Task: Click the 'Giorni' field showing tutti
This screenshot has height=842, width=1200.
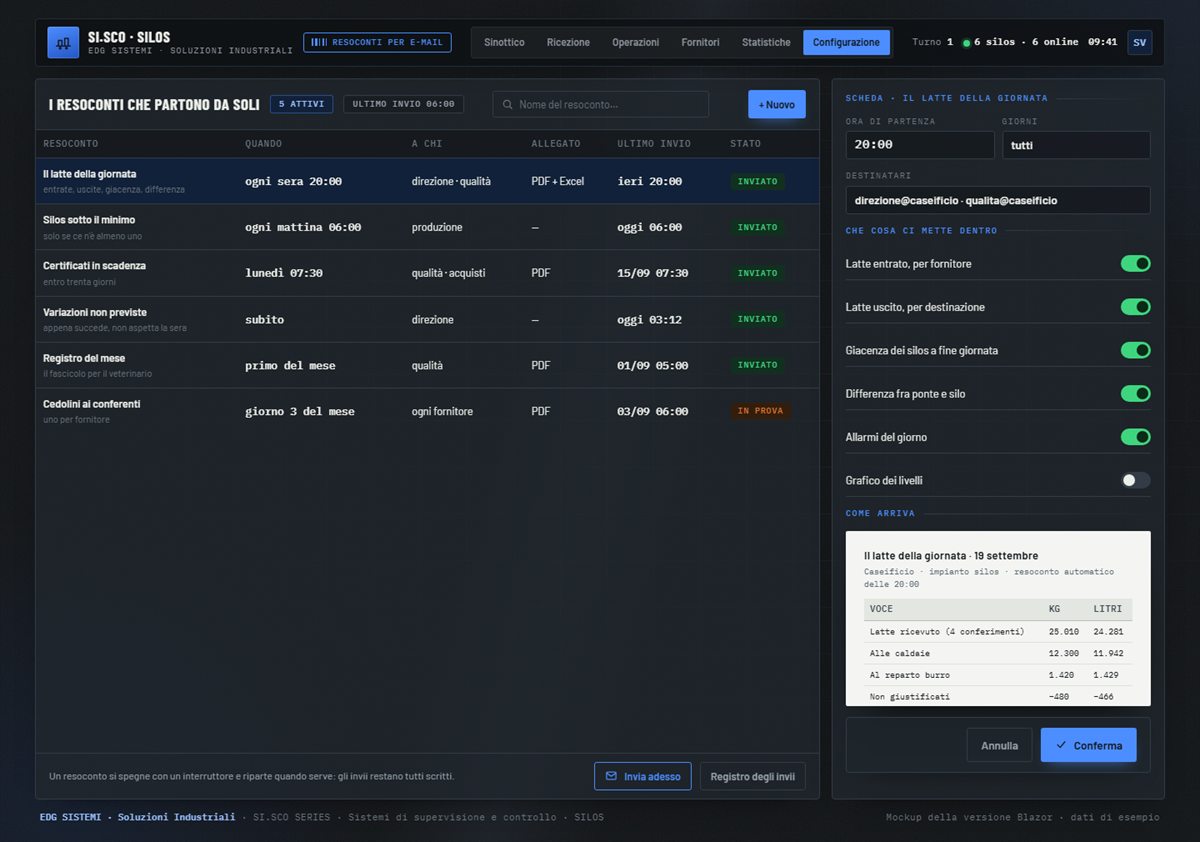Action: 1076,145
